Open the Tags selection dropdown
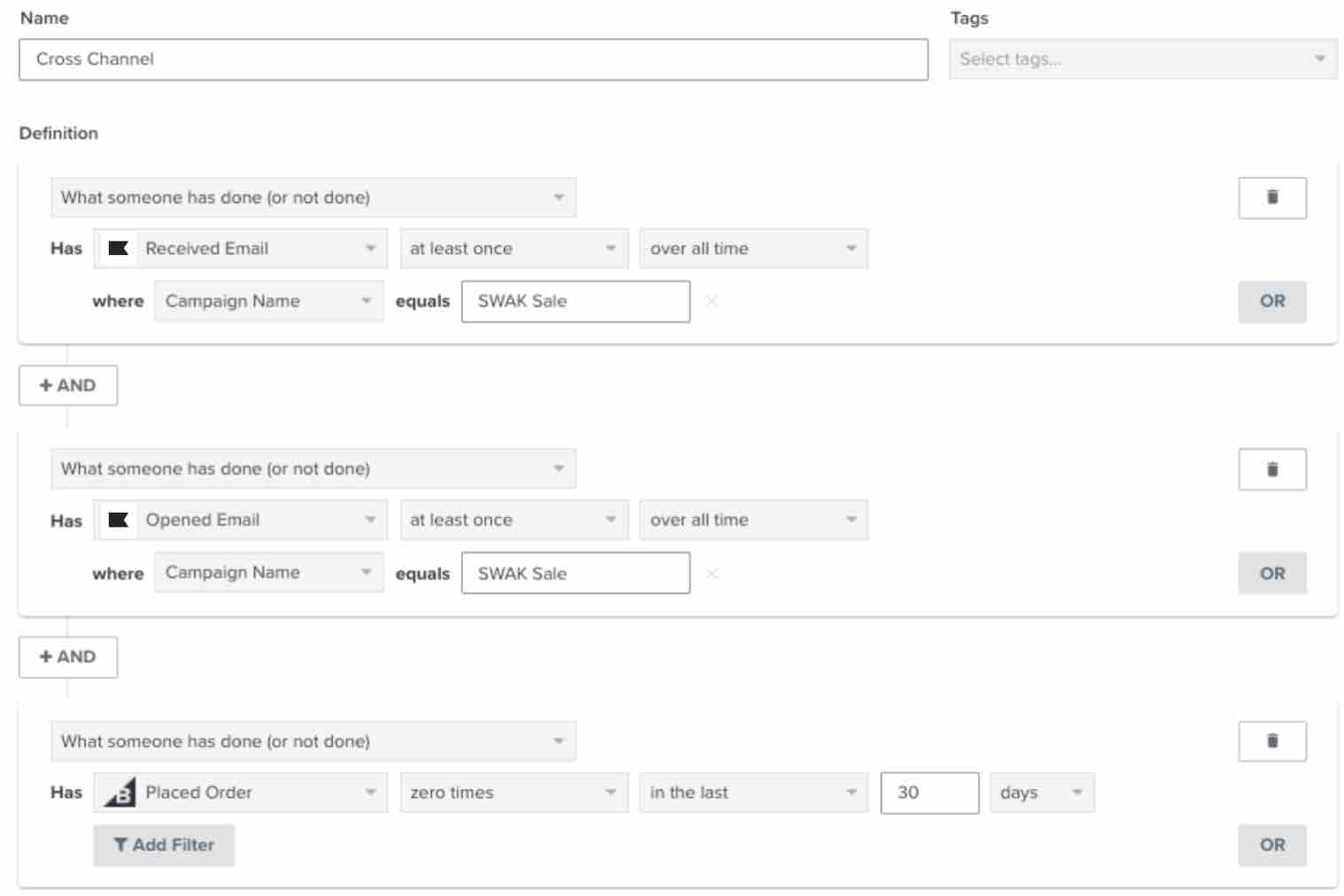Screen dimensions: 1344x896 pyautogui.click(x=1140, y=59)
